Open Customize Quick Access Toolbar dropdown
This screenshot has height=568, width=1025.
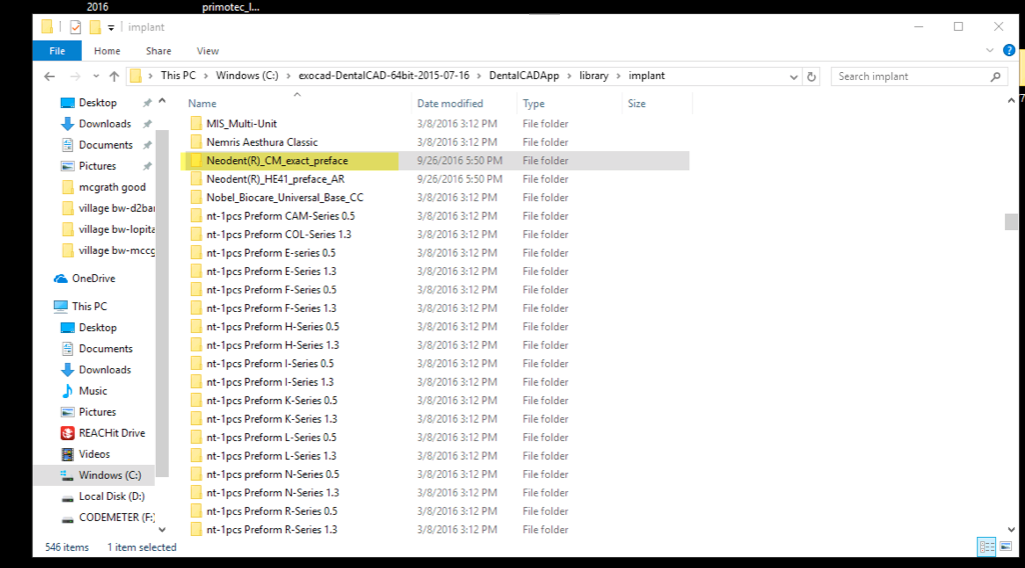[111, 27]
